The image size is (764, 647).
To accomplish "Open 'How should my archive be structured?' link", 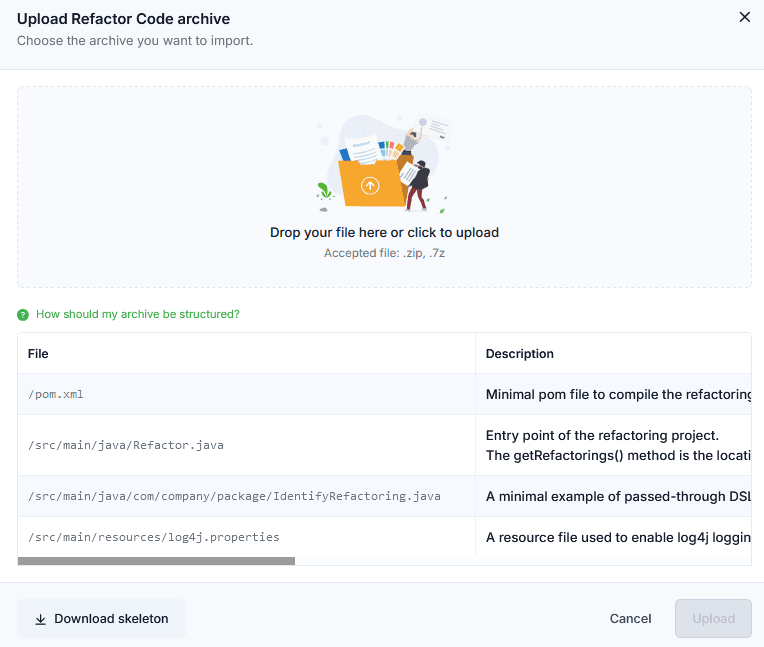I will tap(138, 314).
